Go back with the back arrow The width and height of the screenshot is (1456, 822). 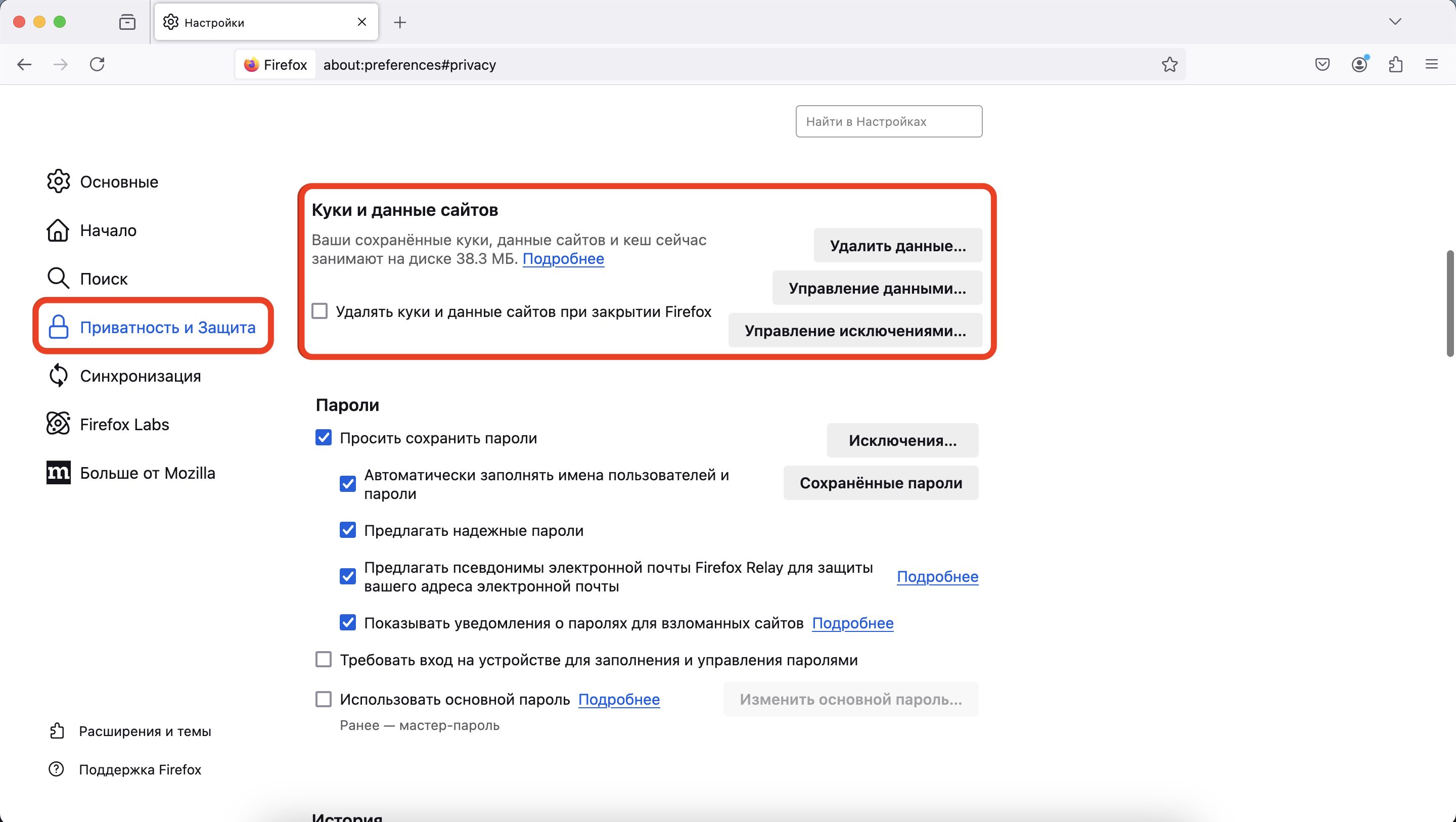24,64
